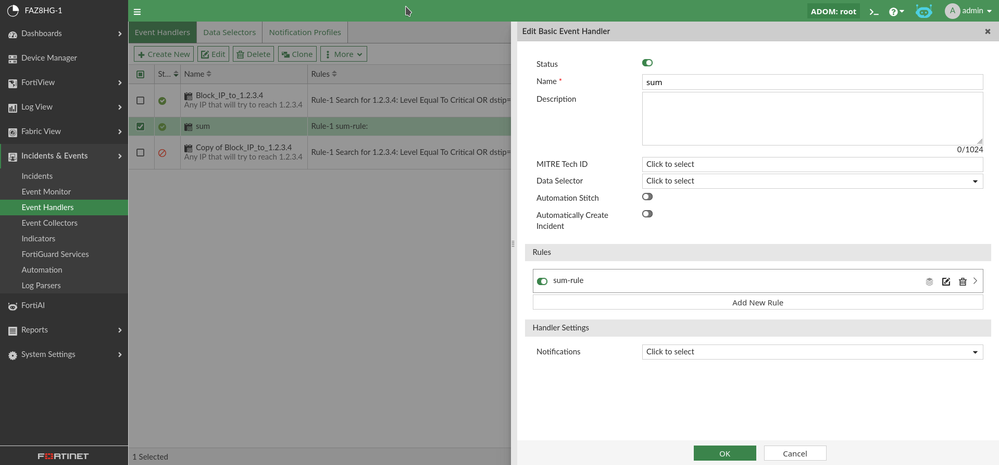Expand the sum-rule chevron
This screenshot has width=999, height=465.
point(976,281)
